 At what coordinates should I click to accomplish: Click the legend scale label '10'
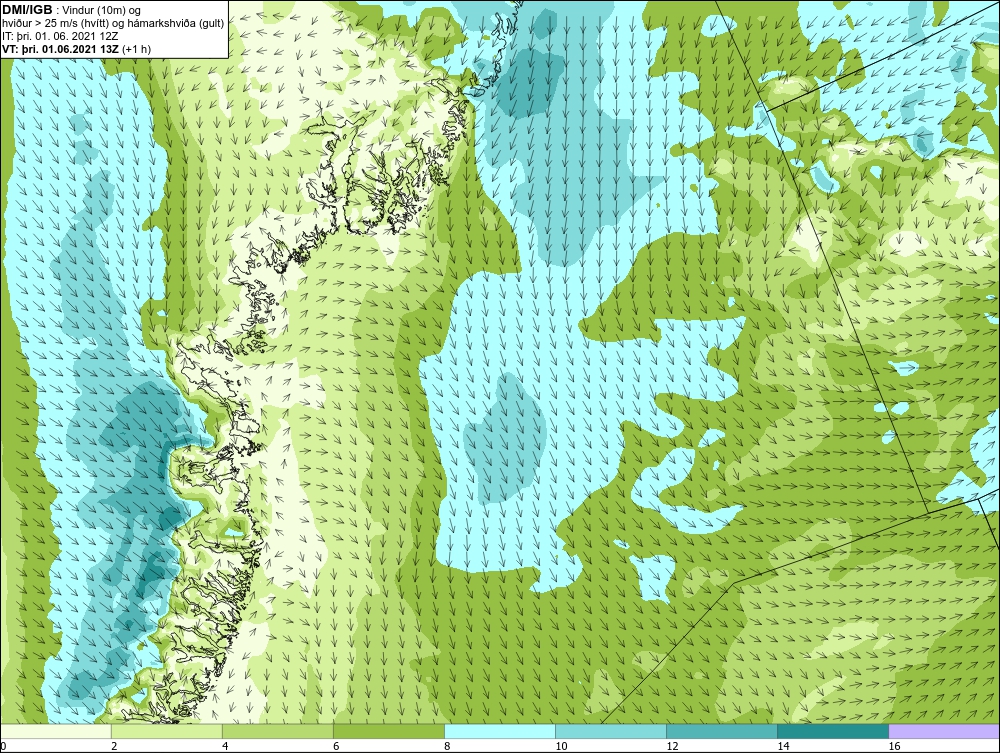[x=561, y=746]
